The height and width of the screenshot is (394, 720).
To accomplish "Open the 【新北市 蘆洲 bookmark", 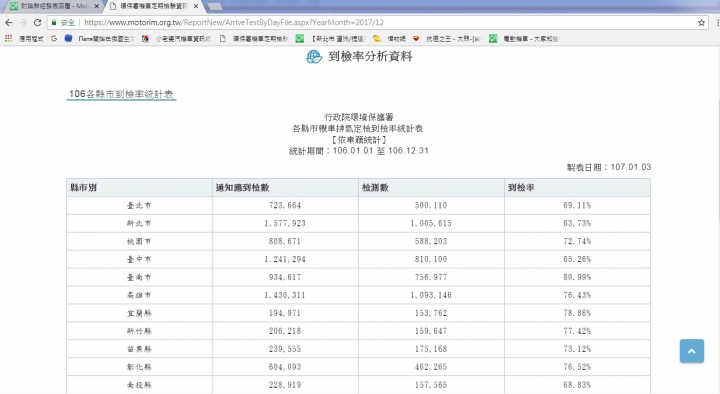I will 330,39.
